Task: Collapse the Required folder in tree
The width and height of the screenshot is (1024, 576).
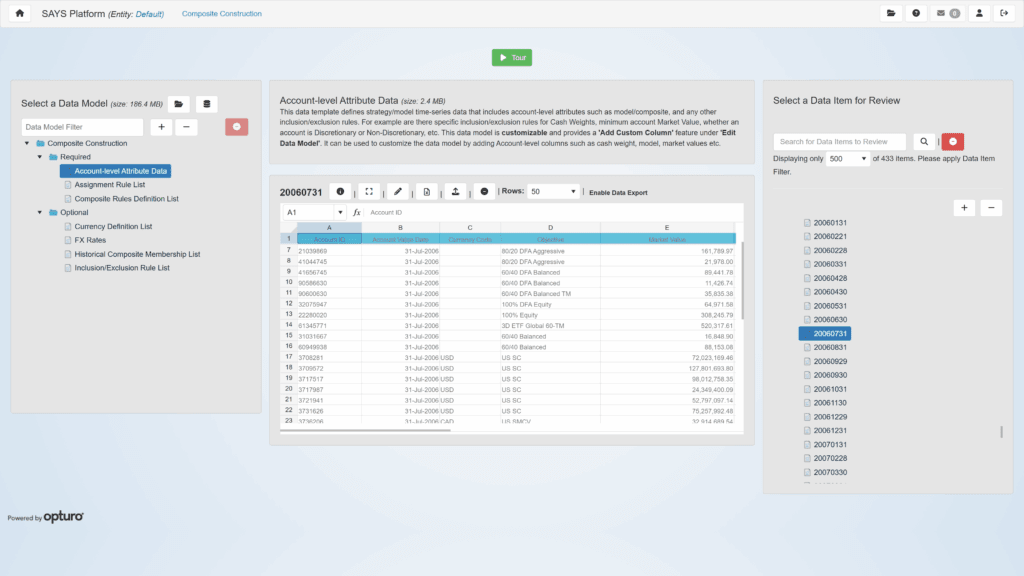Action: tap(40, 157)
